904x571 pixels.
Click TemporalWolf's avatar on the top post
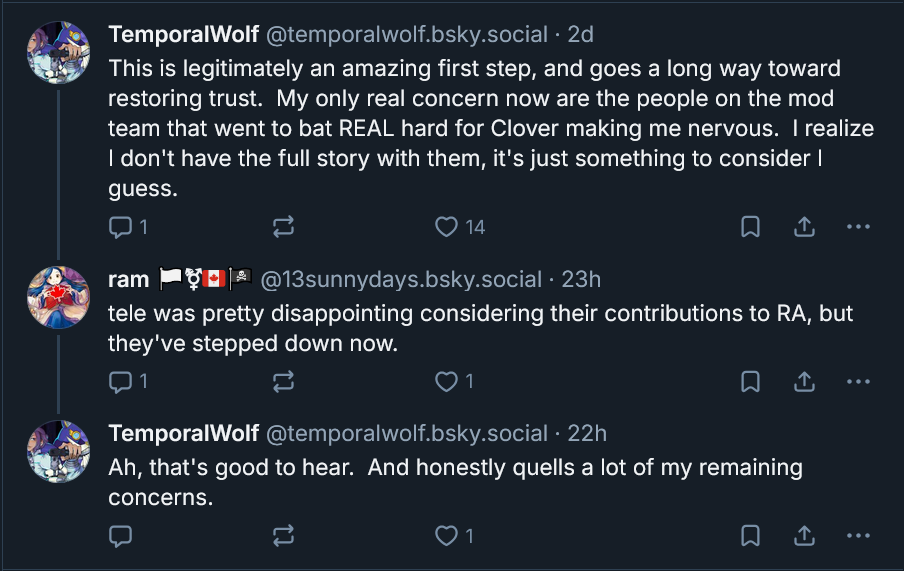pos(58,52)
